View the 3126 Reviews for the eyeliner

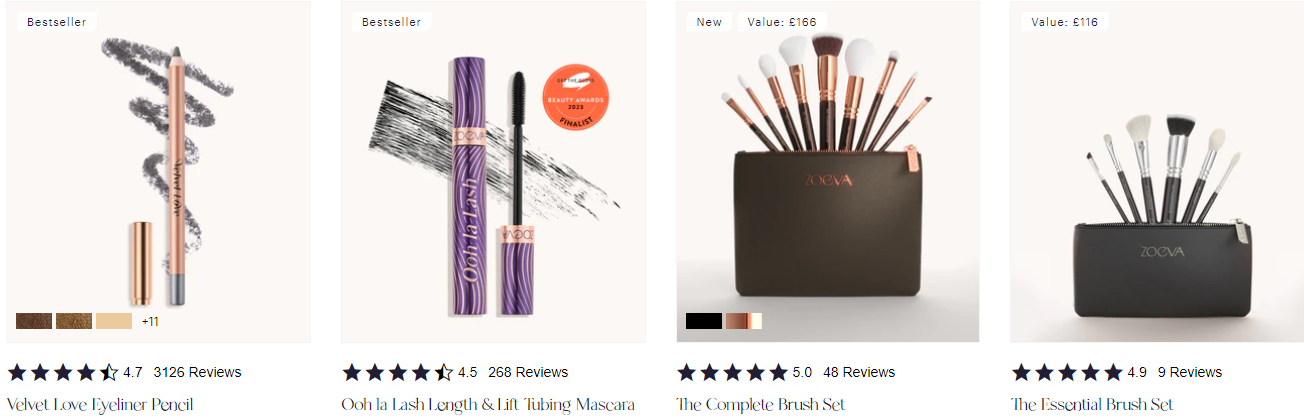pyautogui.click(x=197, y=372)
